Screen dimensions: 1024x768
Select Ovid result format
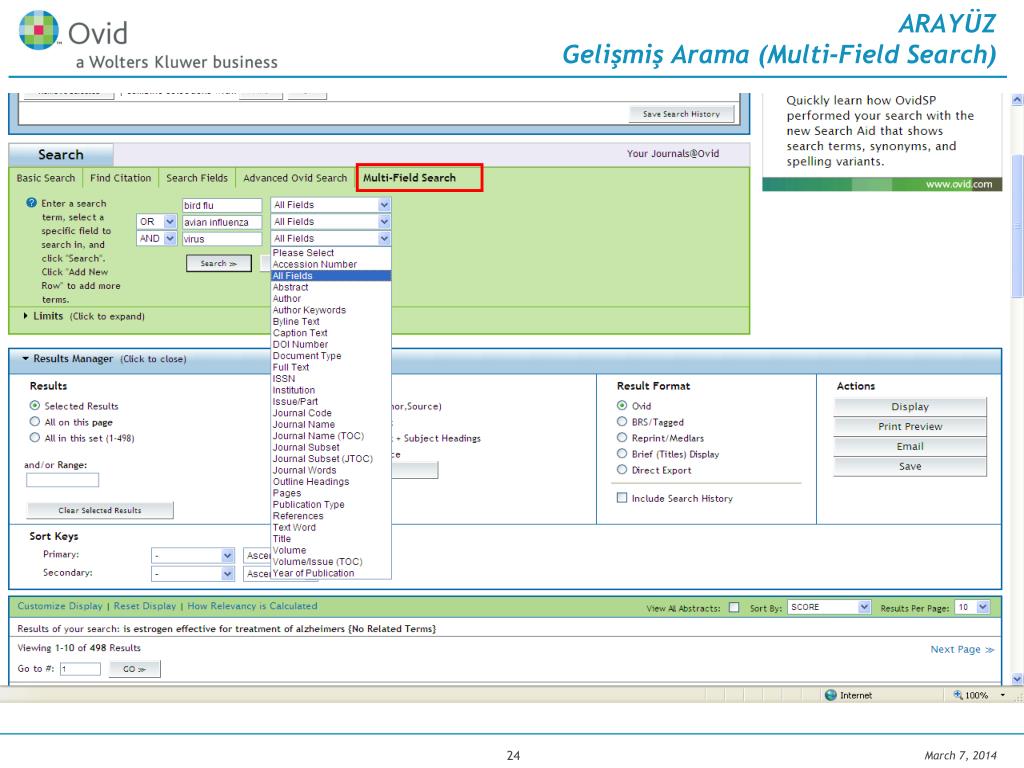pos(622,406)
